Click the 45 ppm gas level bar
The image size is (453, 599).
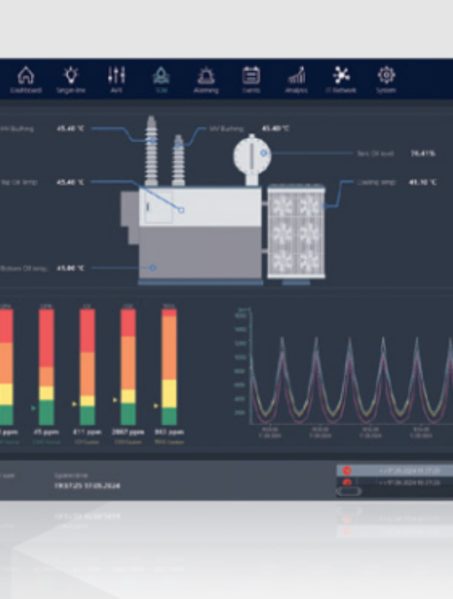pos(47,367)
